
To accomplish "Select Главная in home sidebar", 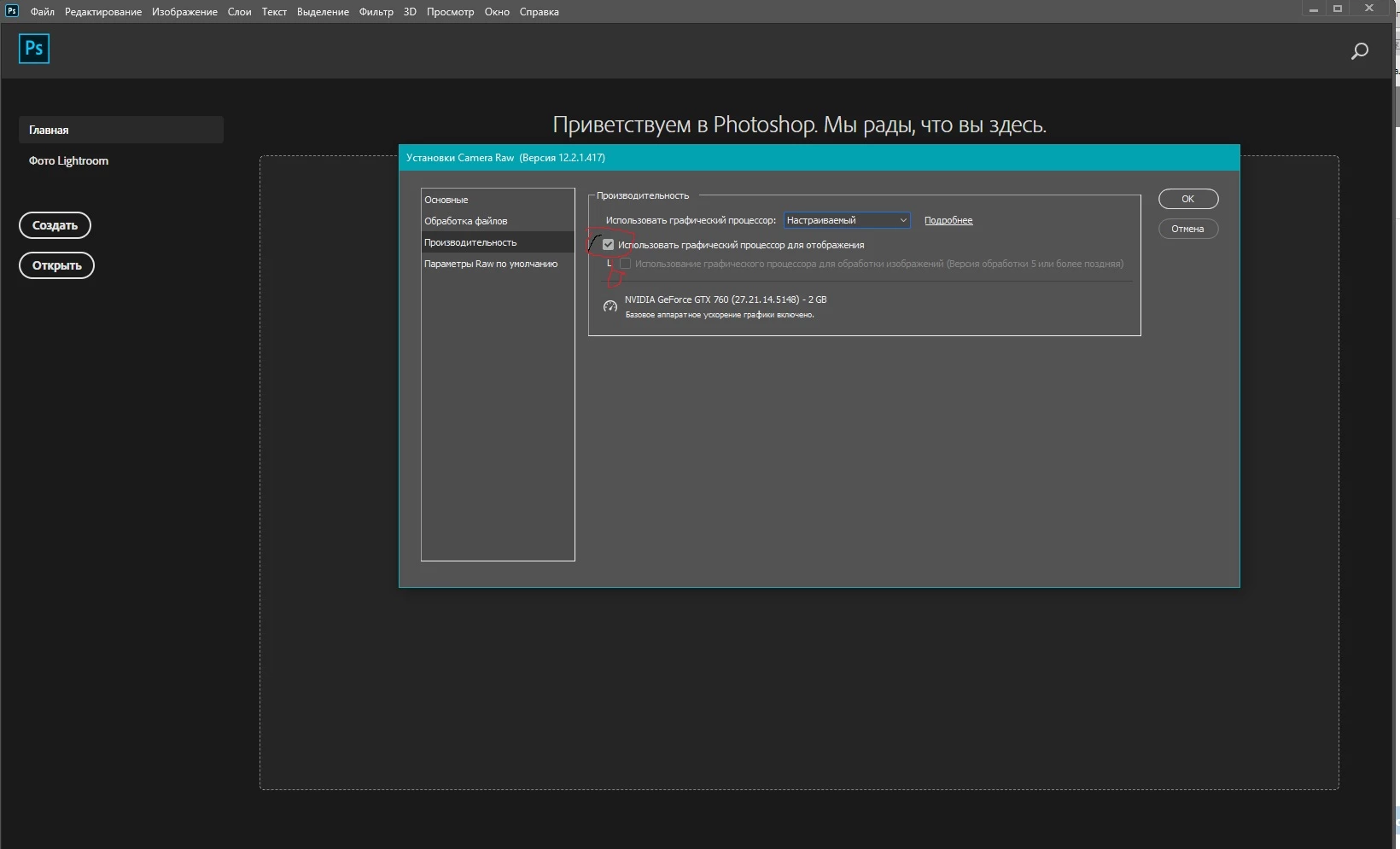I will click(121, 130).
